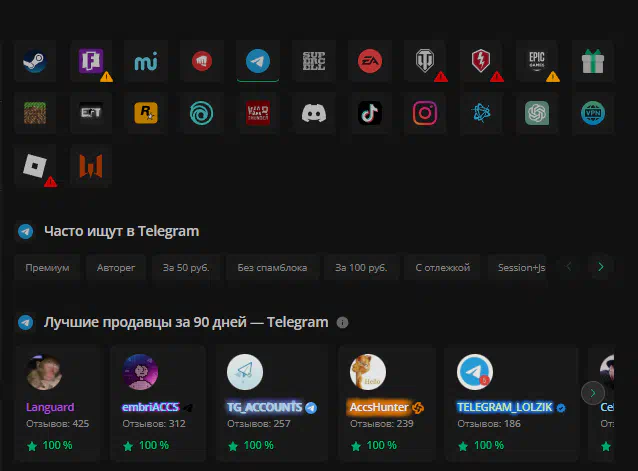Click the 100 % rating under Languard
This screenshot has width=638, height=471.
57,446
